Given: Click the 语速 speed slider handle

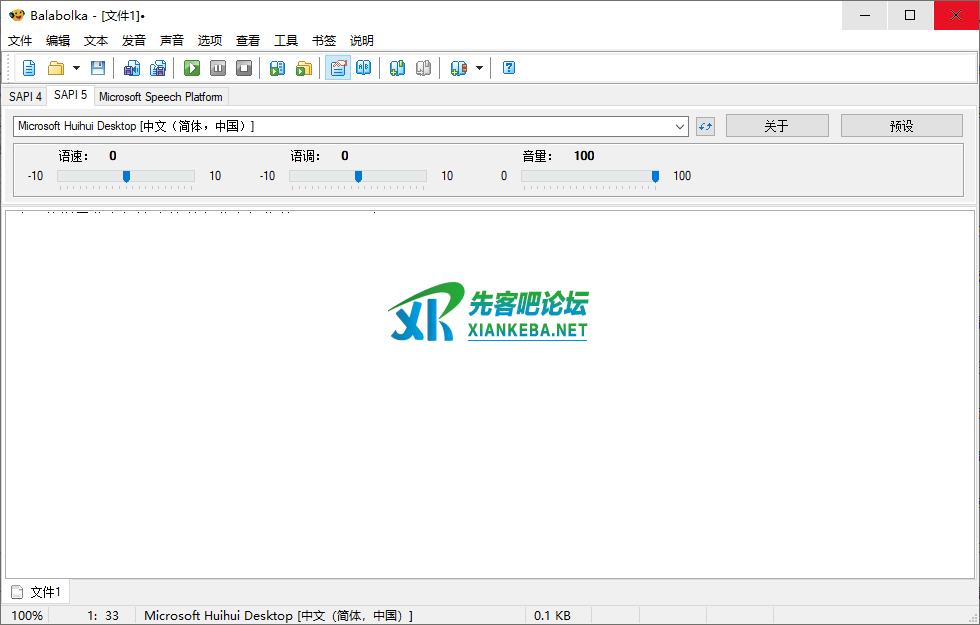Looking at the screenshot, I should (126, 176).
